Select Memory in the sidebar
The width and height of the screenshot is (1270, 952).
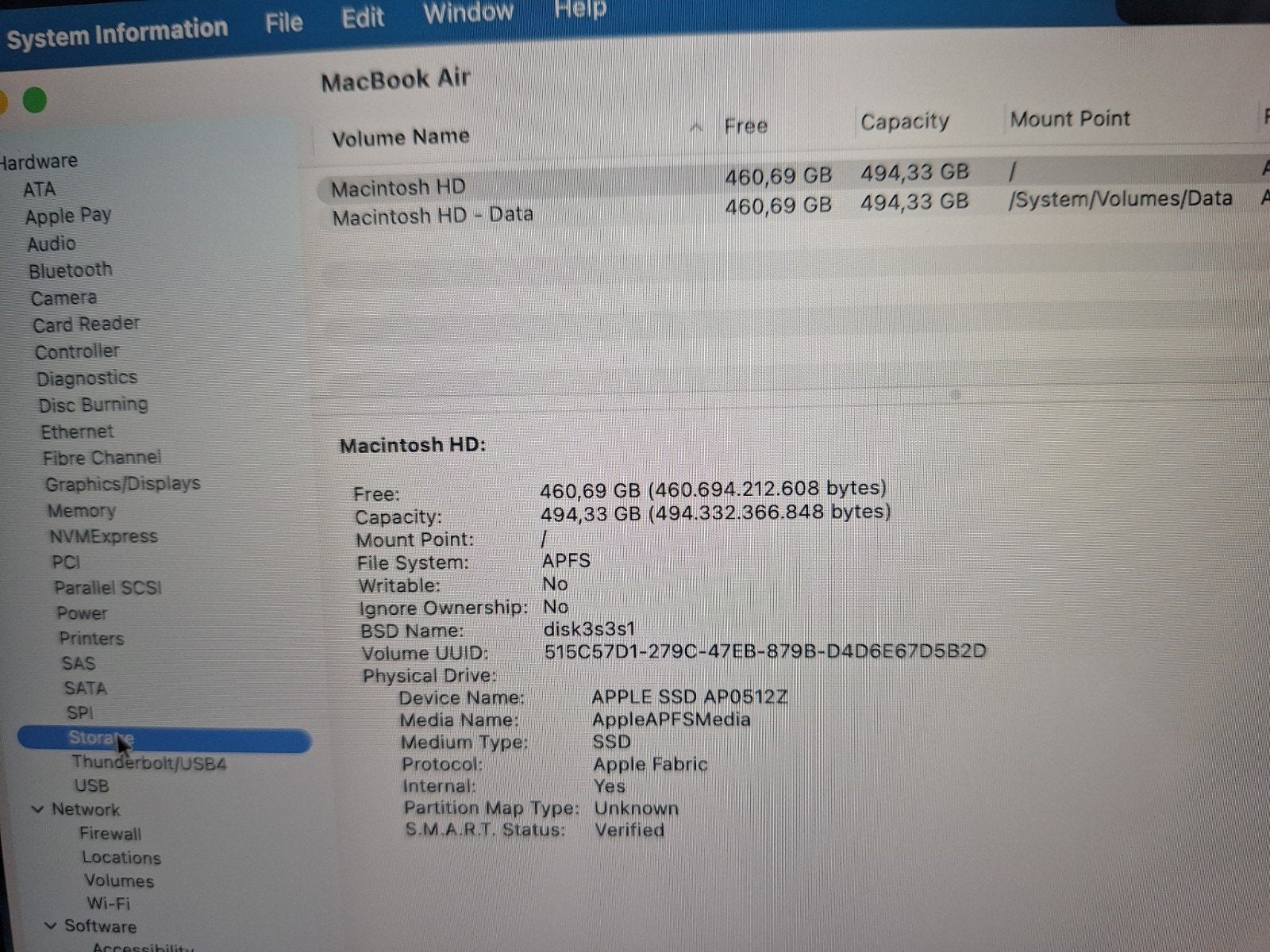[82, 511]
